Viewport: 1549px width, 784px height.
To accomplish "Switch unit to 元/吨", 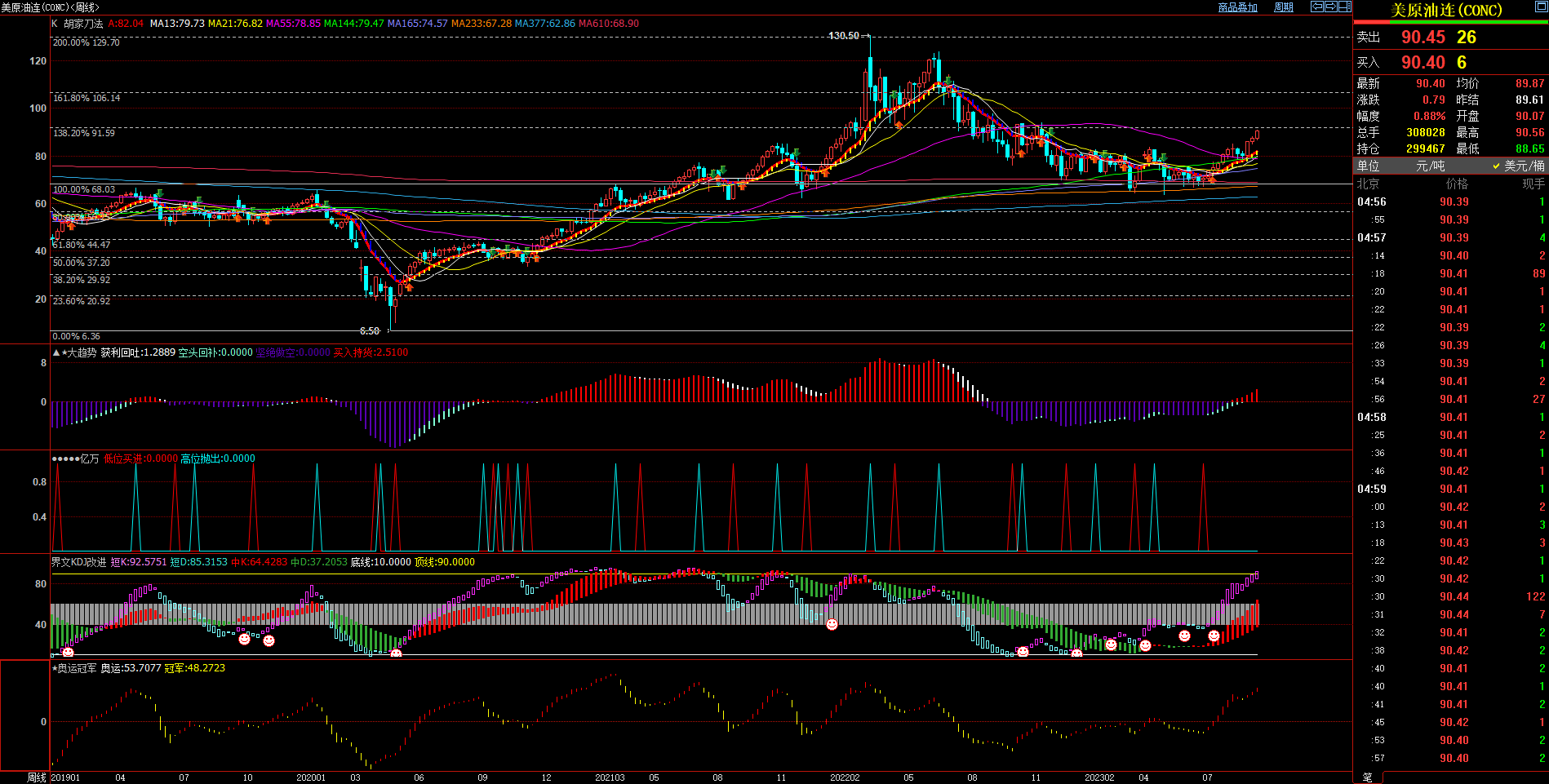I will tap(1430, 166).
